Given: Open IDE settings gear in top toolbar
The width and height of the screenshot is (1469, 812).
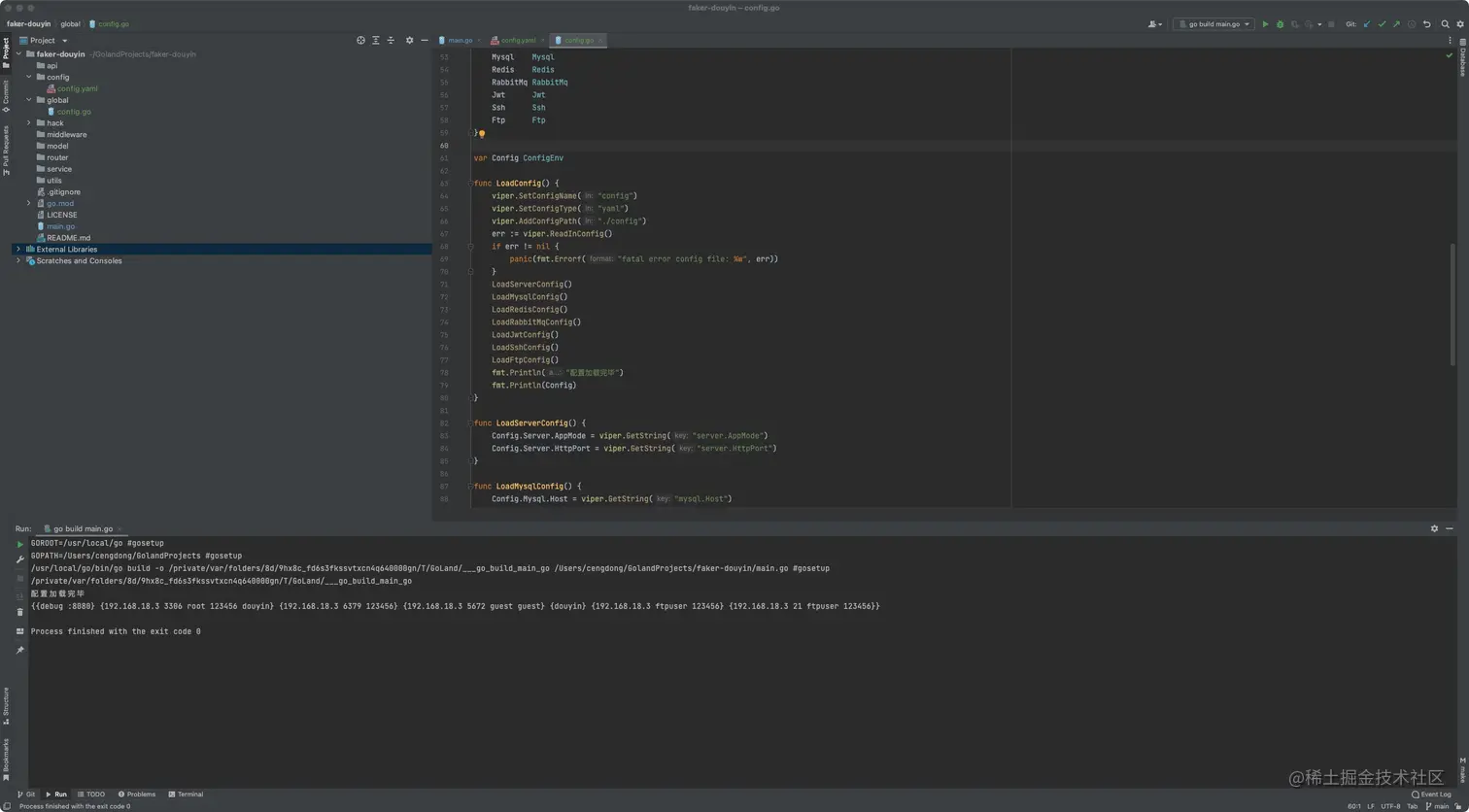Looking at the screenshot, I should (1459, 24).
